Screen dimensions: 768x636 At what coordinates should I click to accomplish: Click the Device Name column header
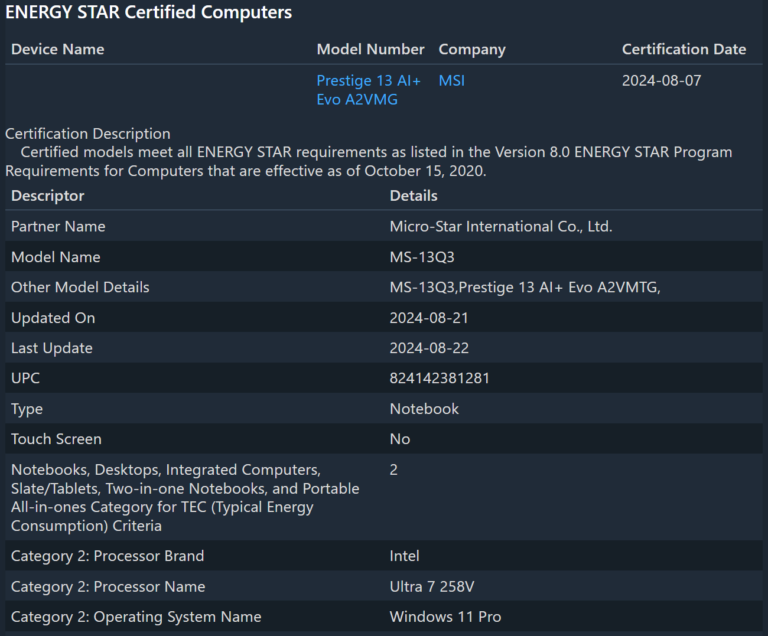57,49
